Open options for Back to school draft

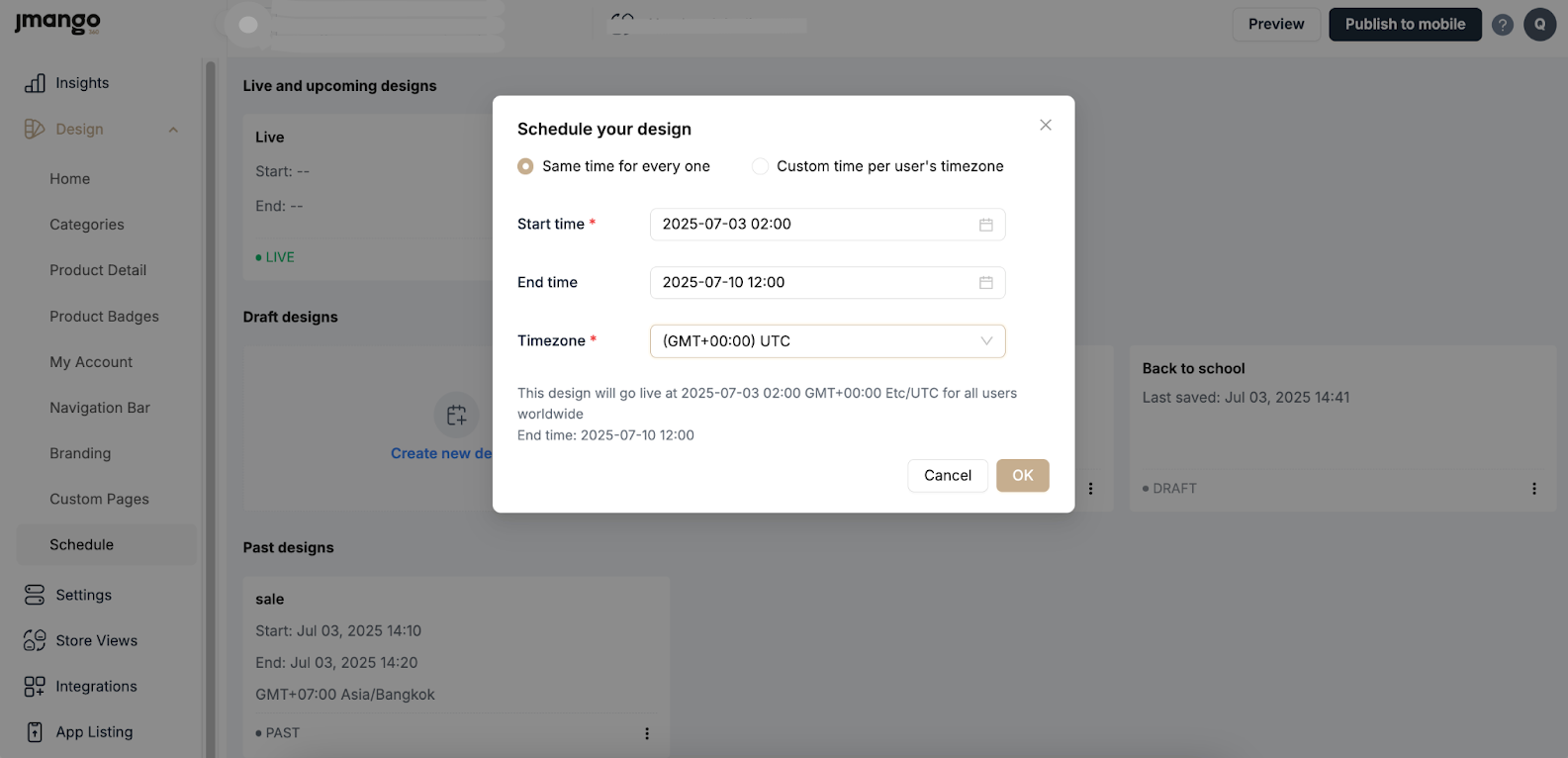tap(1533, 489)
